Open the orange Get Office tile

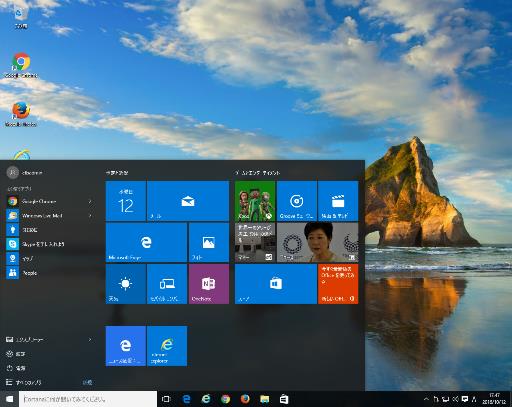338,284
